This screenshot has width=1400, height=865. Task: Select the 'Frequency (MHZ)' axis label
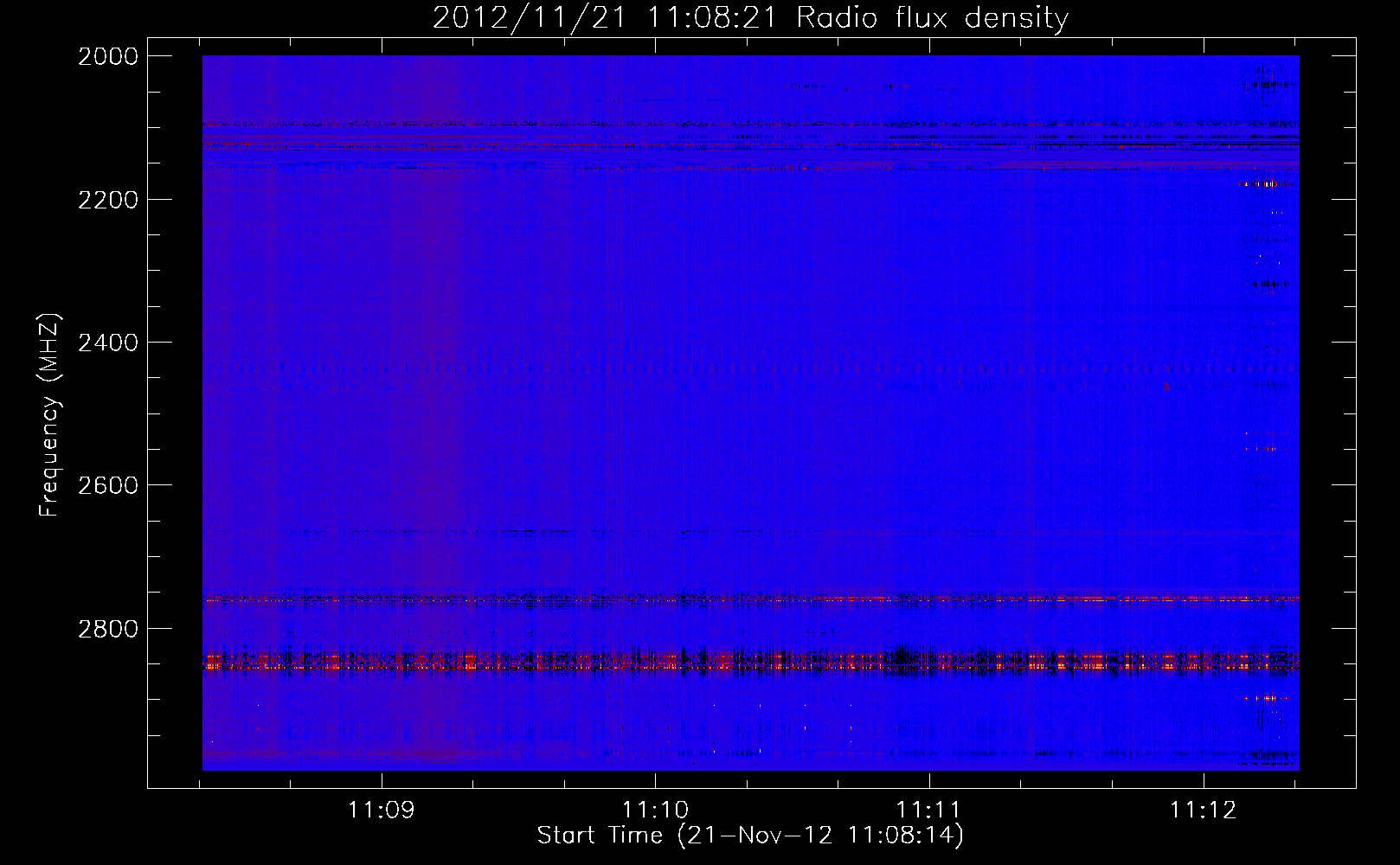point(50,415)
